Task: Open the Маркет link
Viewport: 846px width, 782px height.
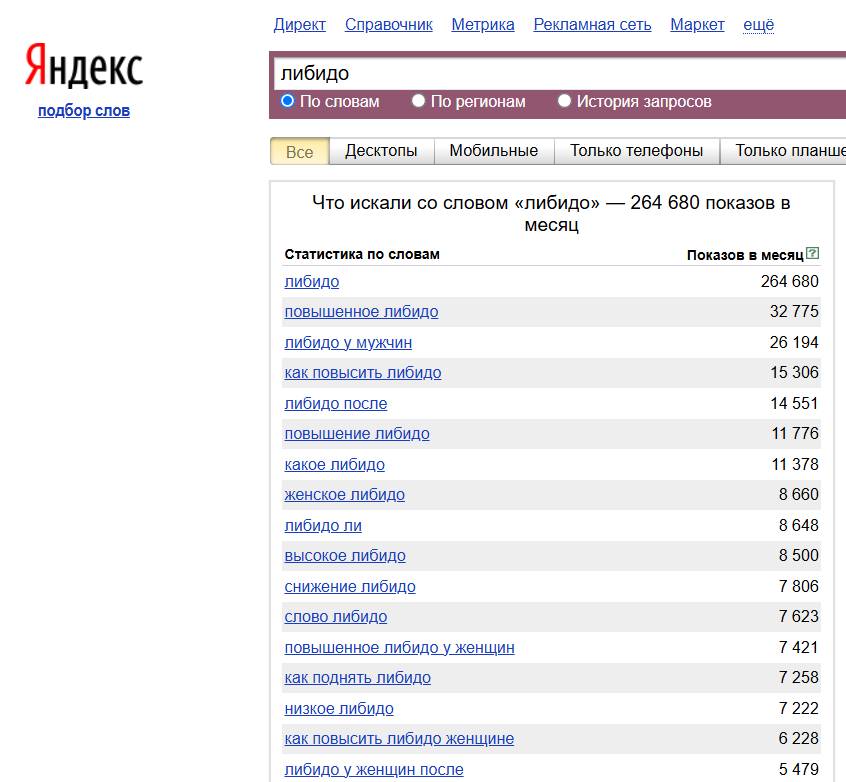Action: [697, 25]
